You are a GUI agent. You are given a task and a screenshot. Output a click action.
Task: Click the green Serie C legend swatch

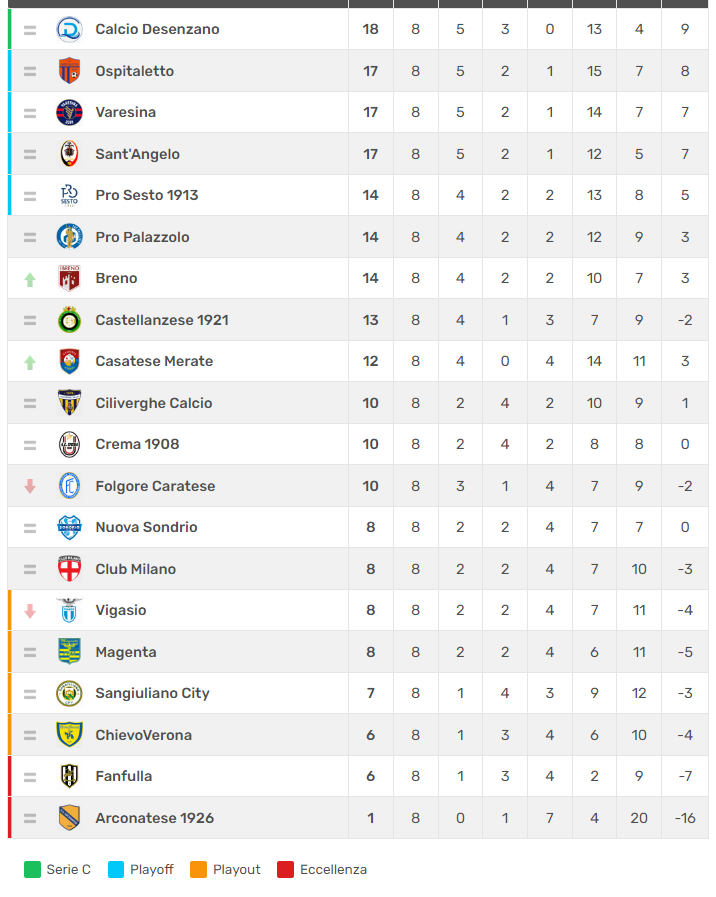[x=32, y=870]
